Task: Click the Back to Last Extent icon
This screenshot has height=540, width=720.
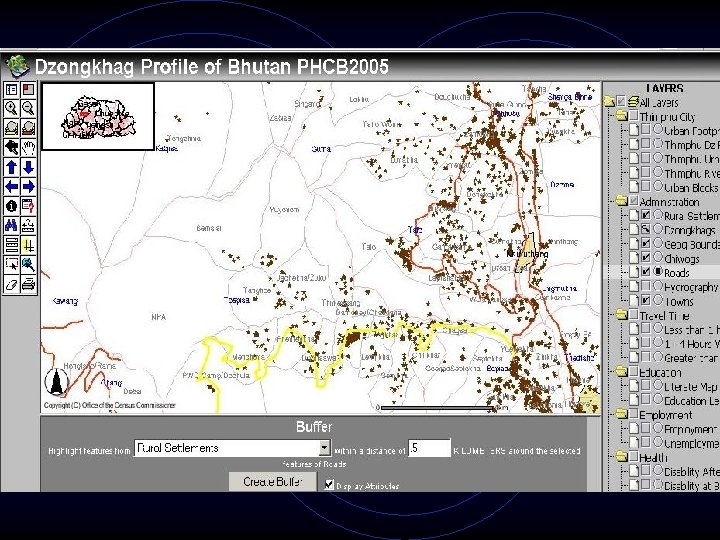Action: [11, 147]
